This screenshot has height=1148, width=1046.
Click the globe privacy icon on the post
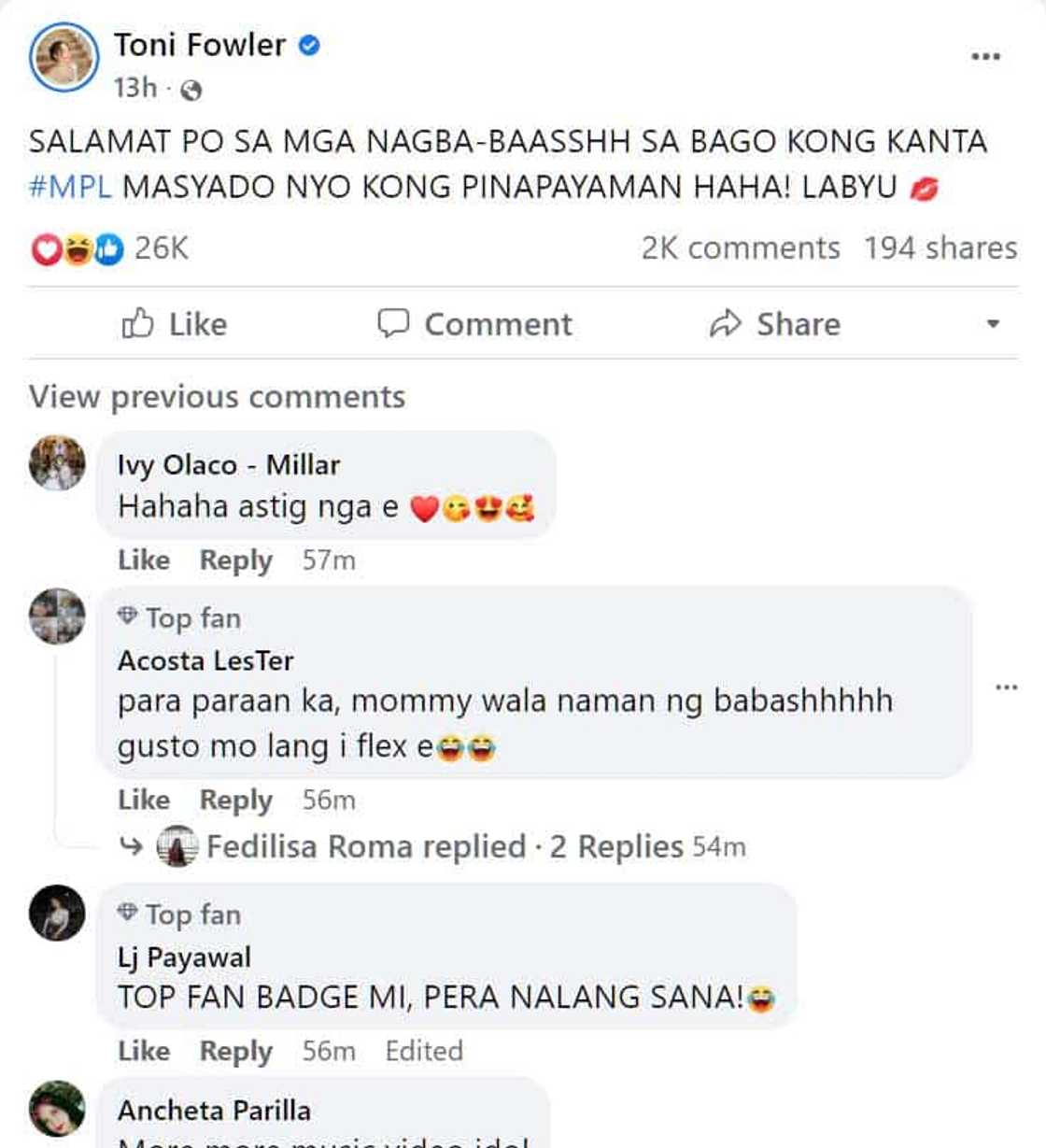pos(191,91)
